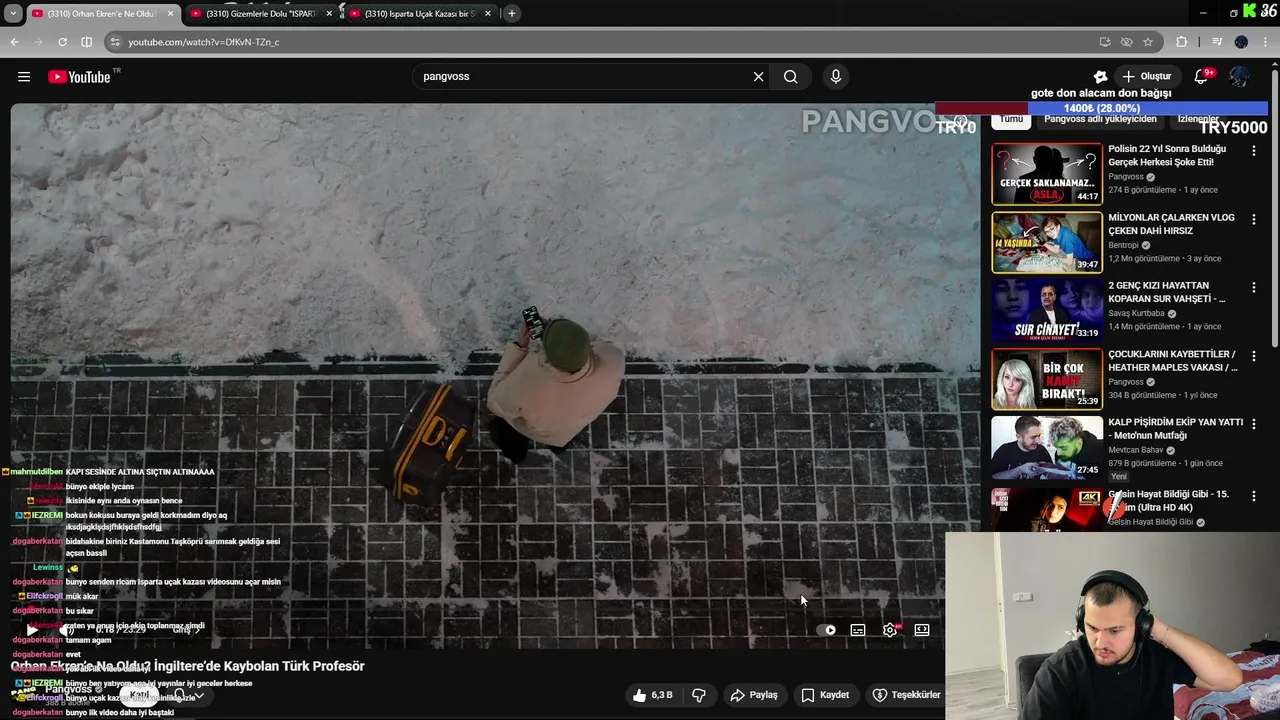Open the Chrome profile avatar
The image size is (1280, 720).
pyautogui.click(x=1241, y=42)
